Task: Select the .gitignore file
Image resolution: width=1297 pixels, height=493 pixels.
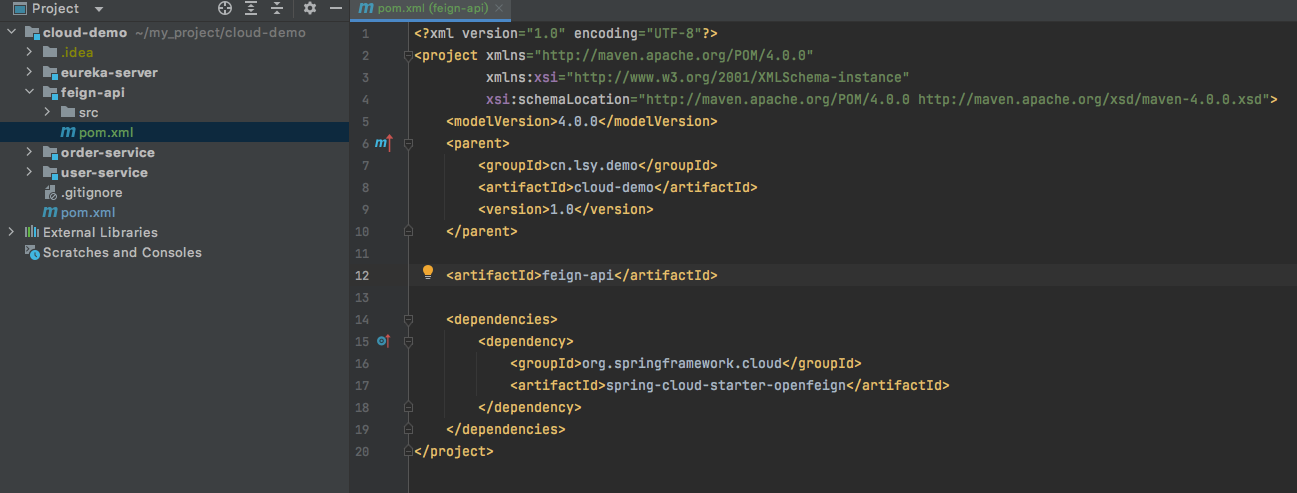Action: click(x=82, y=192)
